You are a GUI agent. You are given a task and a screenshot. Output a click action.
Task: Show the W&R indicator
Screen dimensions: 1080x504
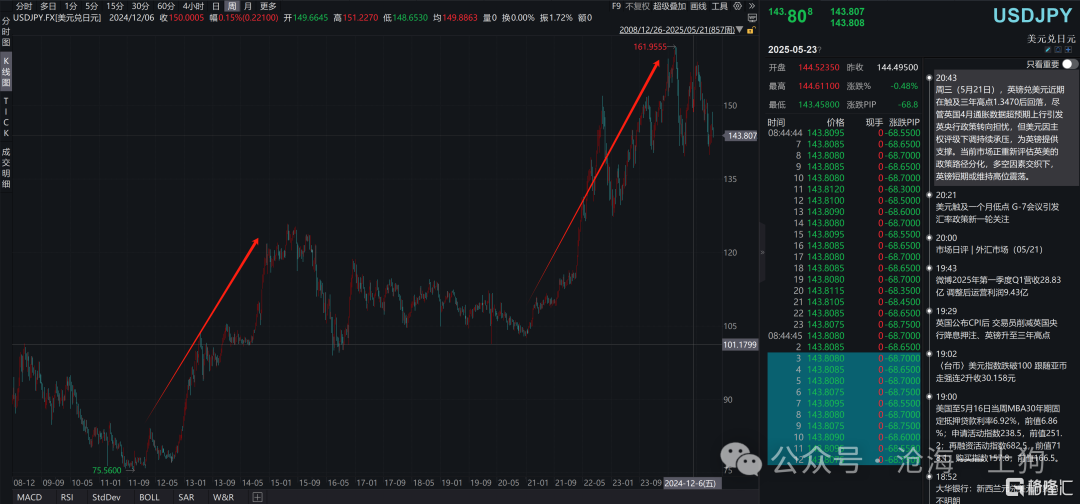click(222, 496)
